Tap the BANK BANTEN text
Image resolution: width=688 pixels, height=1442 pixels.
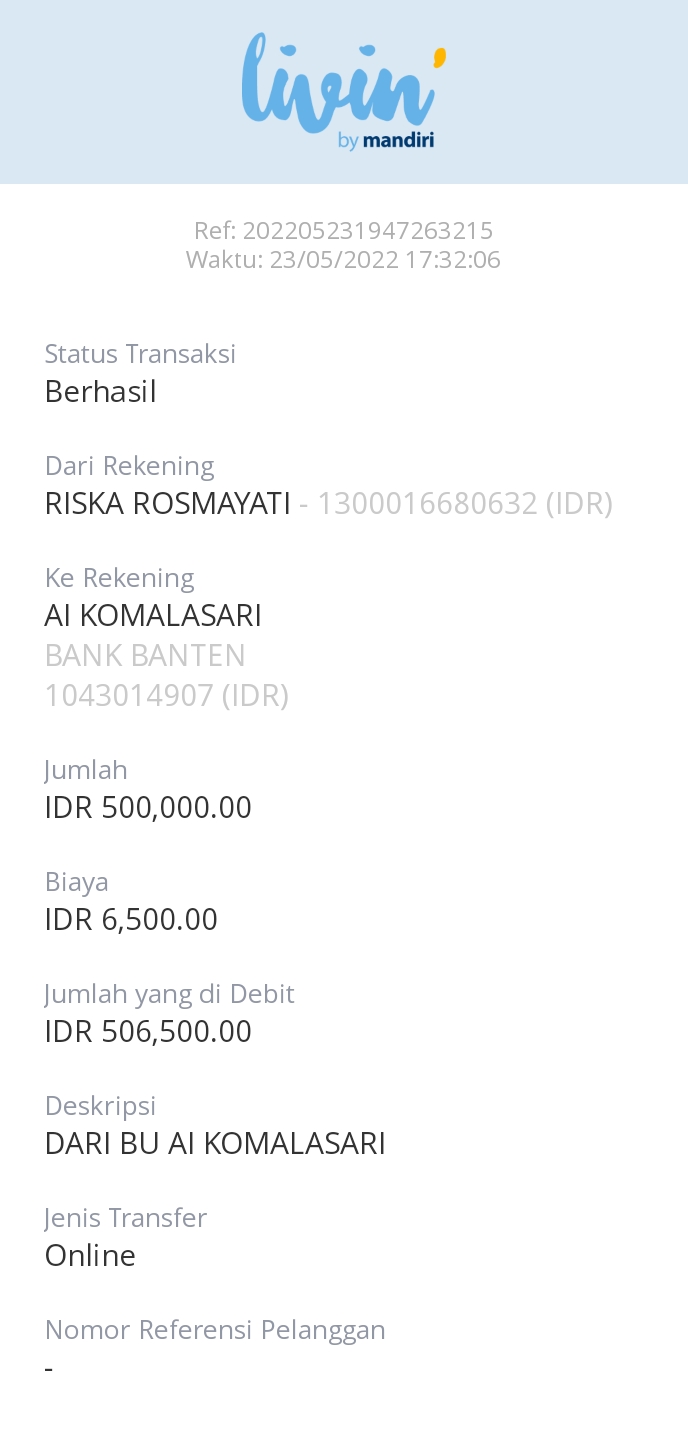[145, 656]
